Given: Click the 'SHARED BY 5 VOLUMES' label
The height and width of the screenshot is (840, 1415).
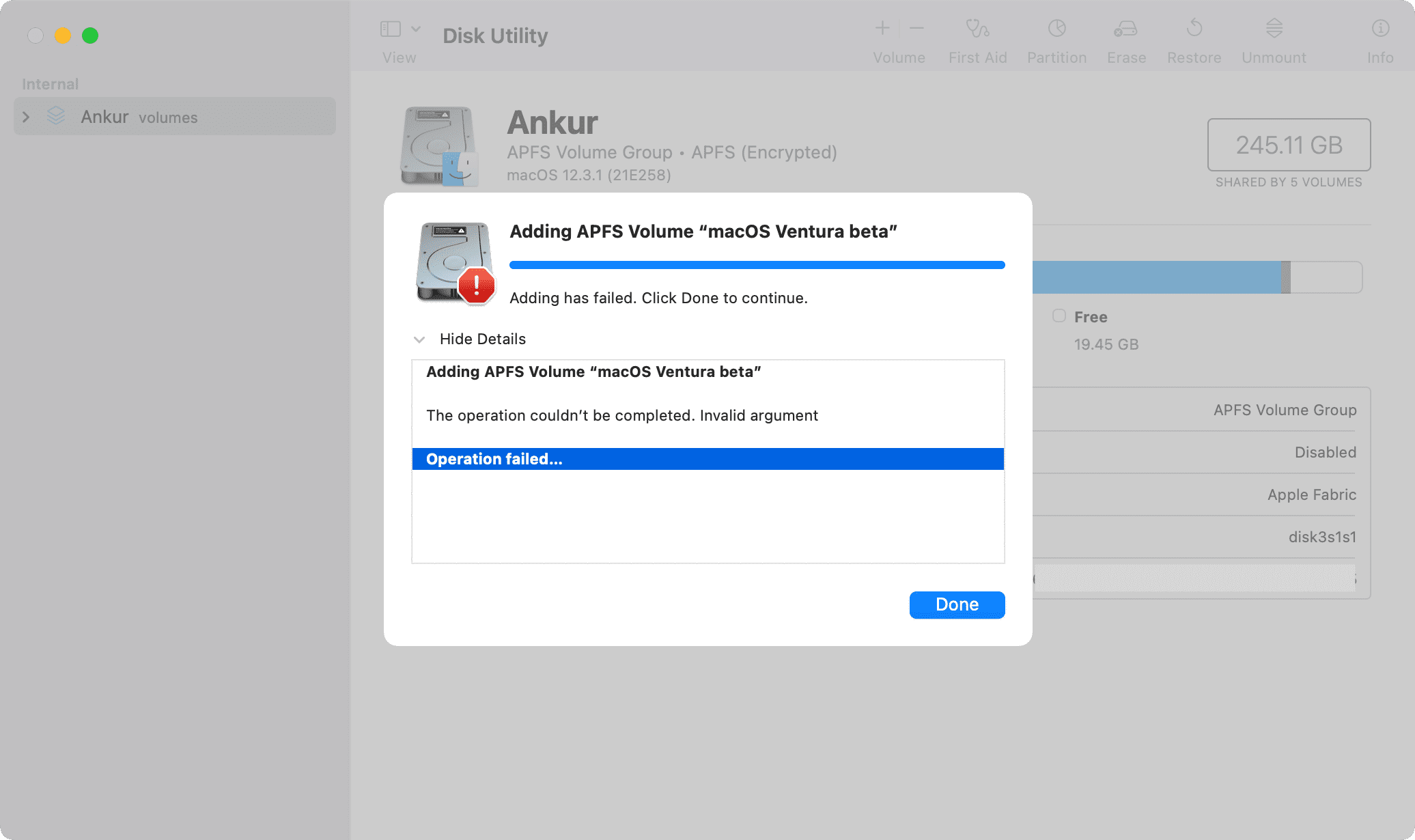Looking at the screenshot, I should (x=1289, y=182).
